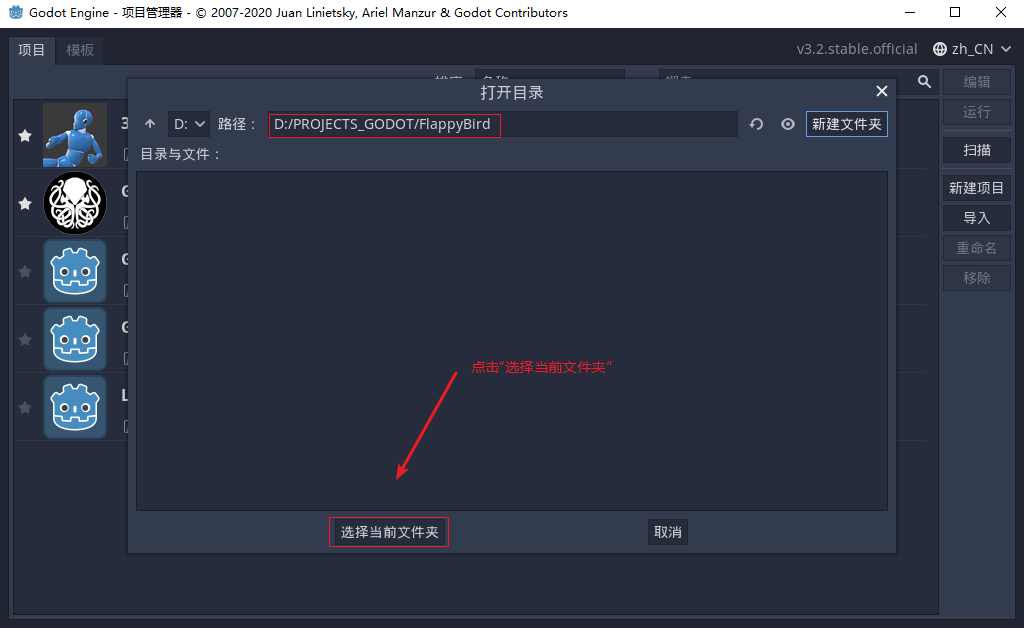The width and height of the screenshot is (1024, 628).
Task: Click the search magnifier icon
Action: [x=924, y=82]
